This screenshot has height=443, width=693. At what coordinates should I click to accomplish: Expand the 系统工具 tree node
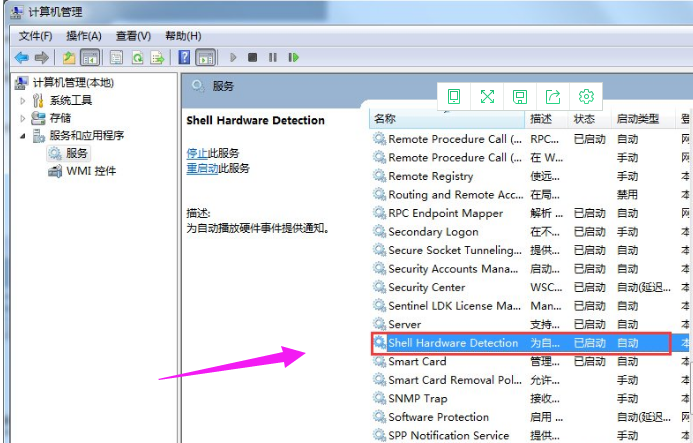[x=23, y=100]
